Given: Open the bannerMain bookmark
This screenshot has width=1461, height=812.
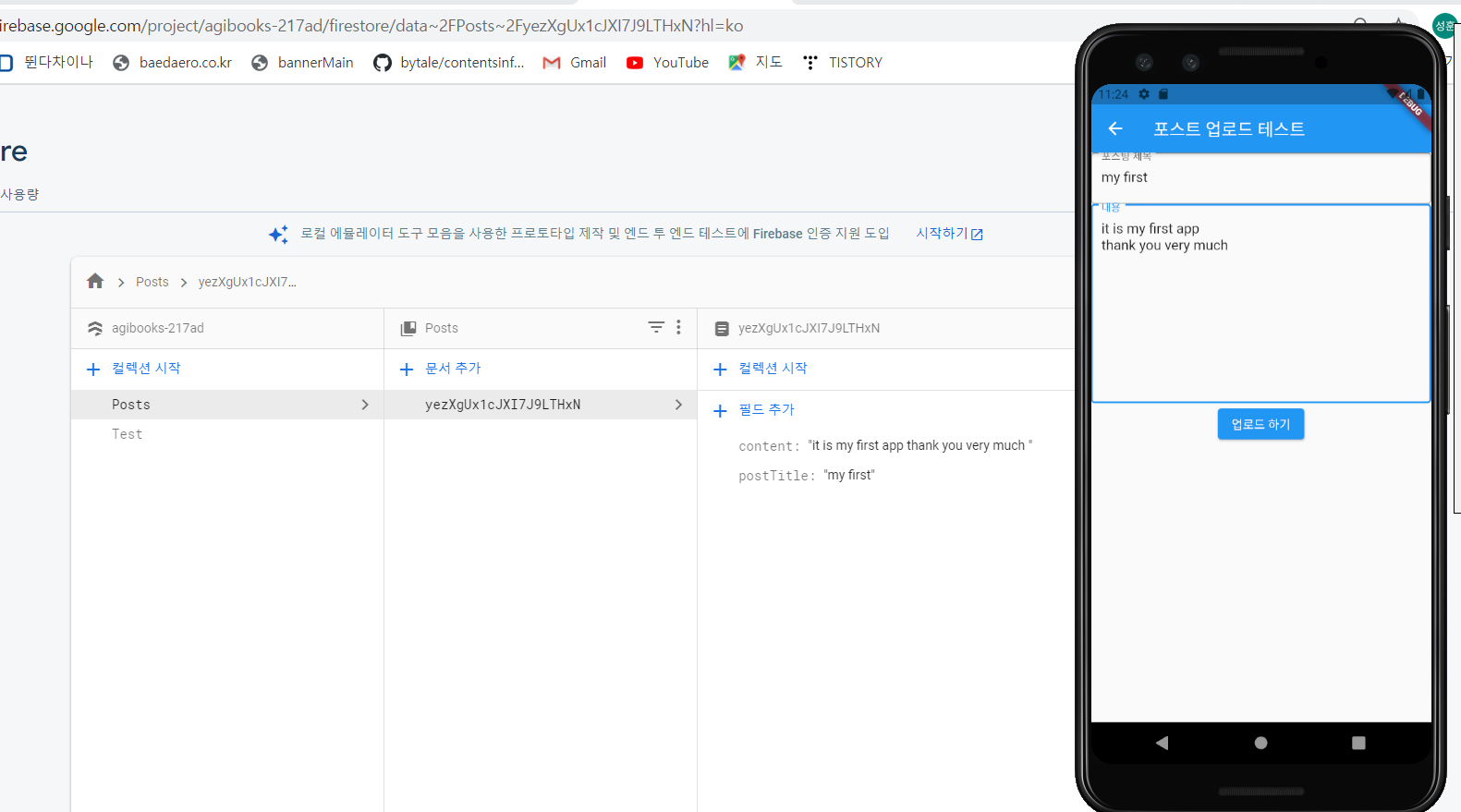Looking at the screenshot, I should (302, 63).
